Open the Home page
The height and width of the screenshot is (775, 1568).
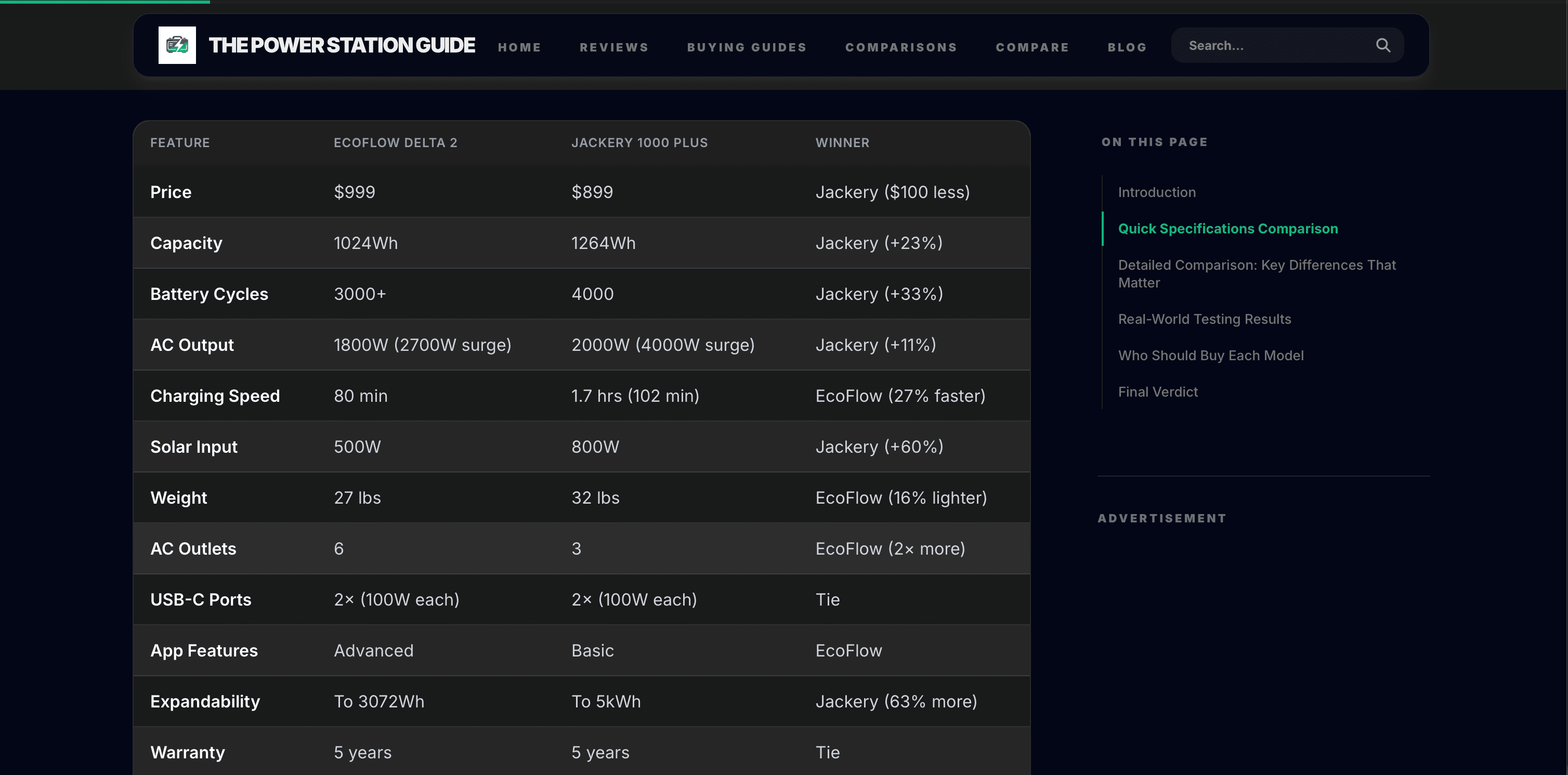(520, 47)
